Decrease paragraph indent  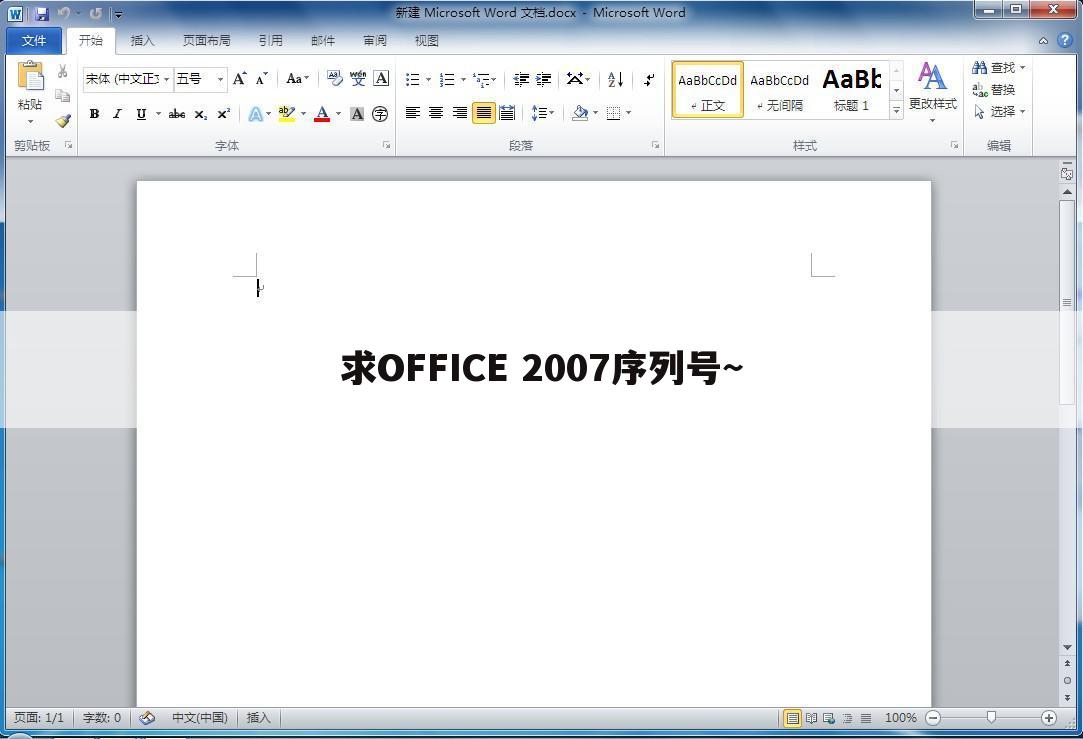(521, 79)
